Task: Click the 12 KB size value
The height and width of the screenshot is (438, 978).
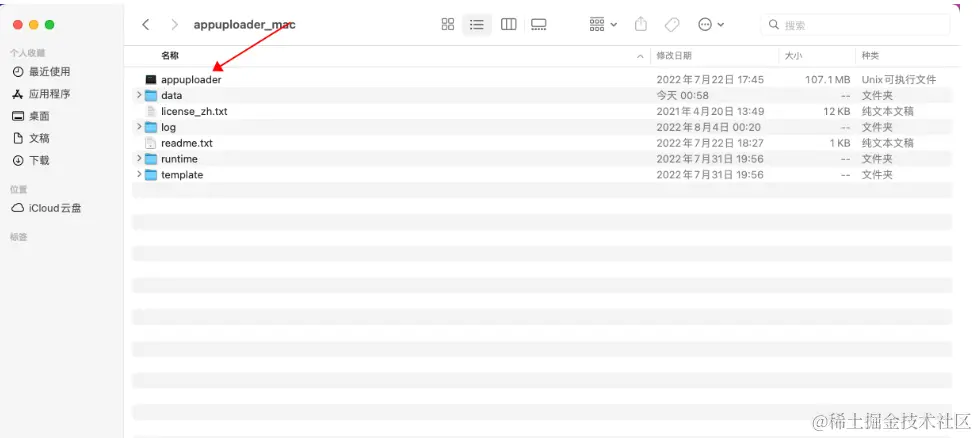Action: pos(836,112)
